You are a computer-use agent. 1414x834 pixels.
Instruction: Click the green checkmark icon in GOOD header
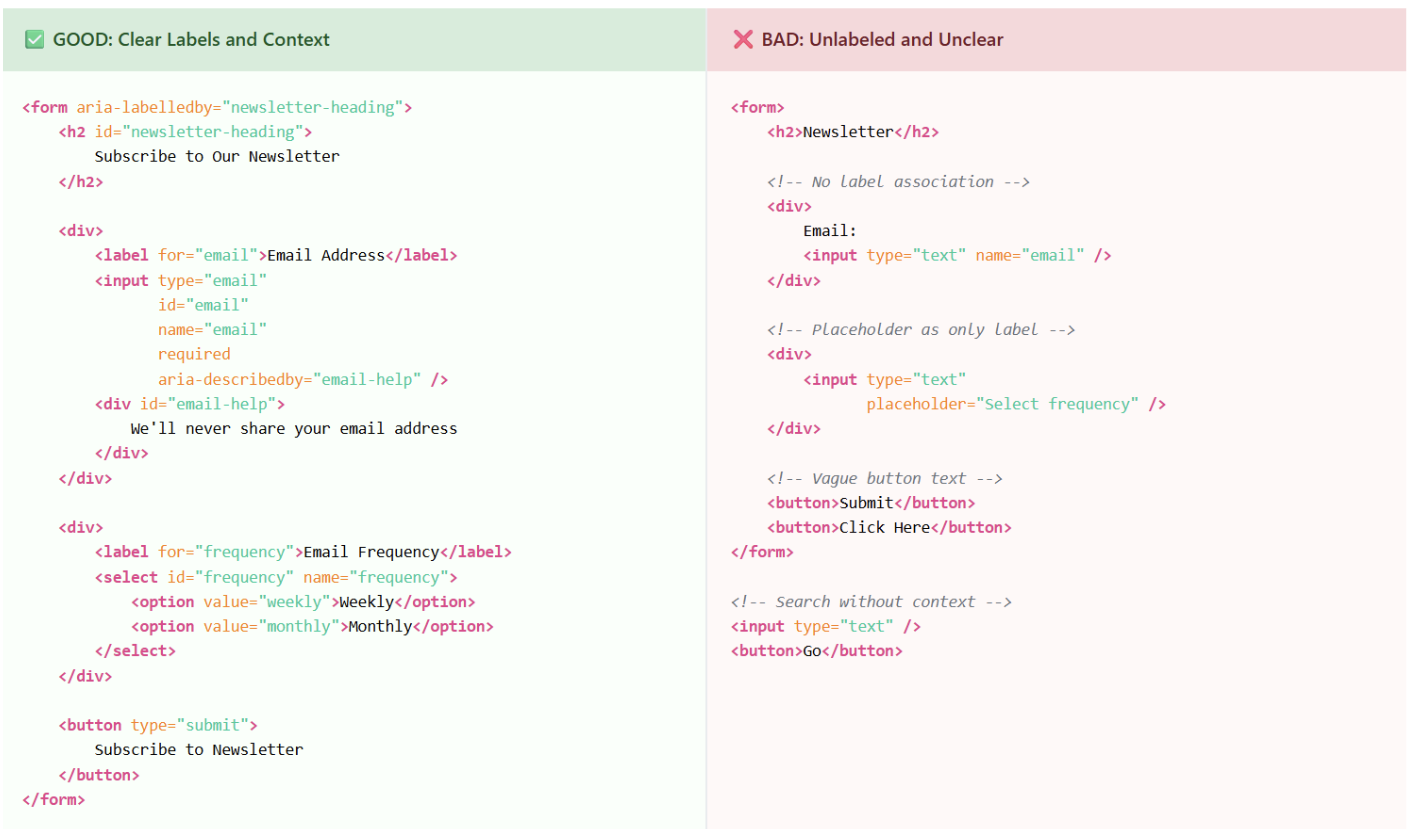(35, 40)
